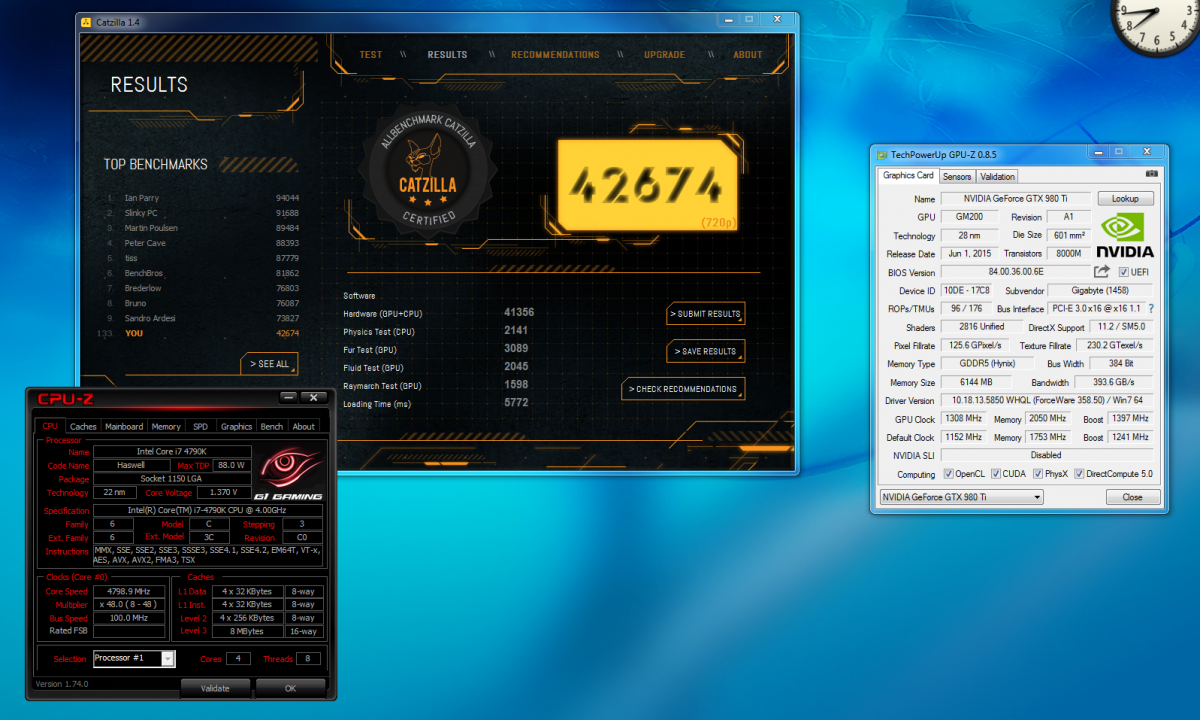Viewport: 1200px width, 720px height.
Task: Open the Bench tab in CPU-Z
Action: 271,426
